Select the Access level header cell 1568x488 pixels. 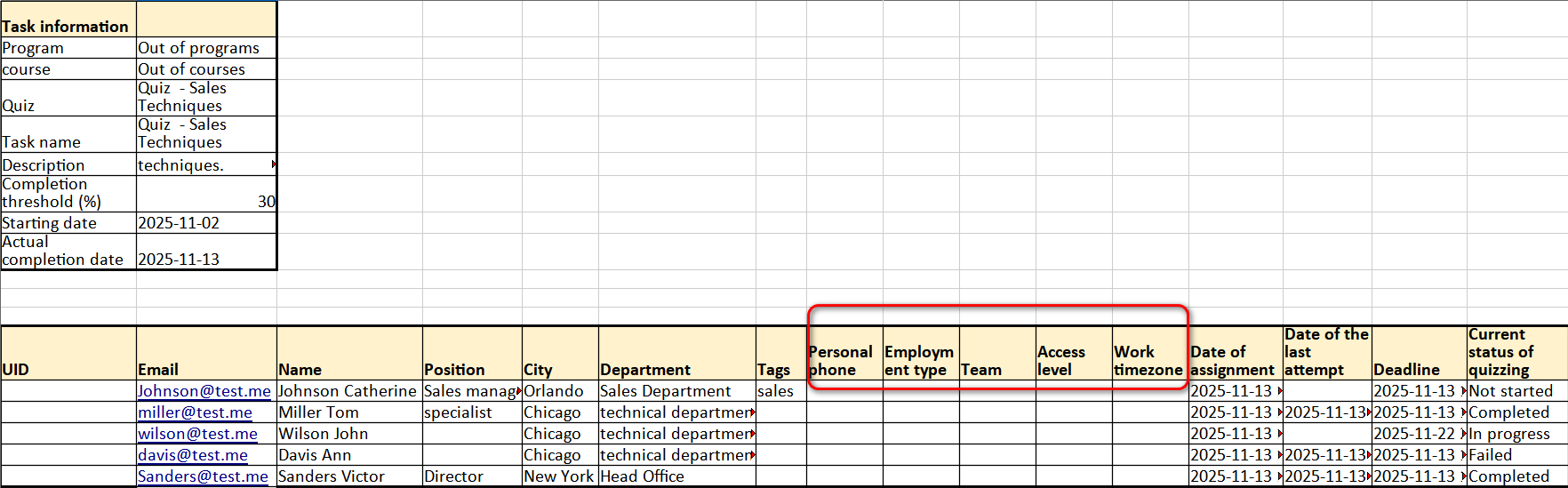click(x=1073, y=361)
